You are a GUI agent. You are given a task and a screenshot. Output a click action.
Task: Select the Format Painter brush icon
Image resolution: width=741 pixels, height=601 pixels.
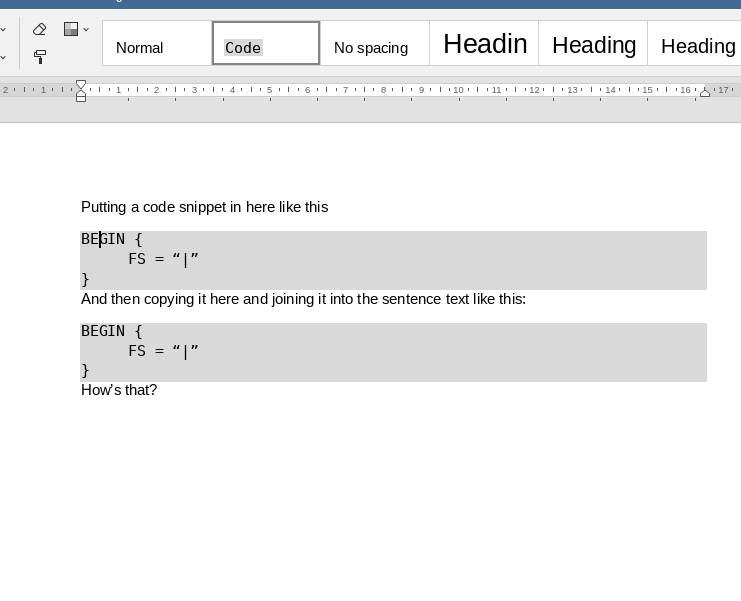click(x=40, y=57)
